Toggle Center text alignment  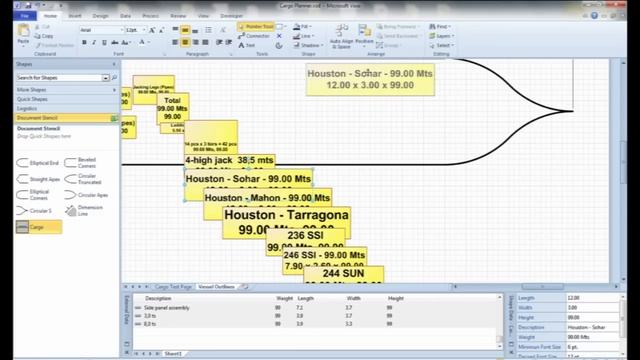pyautogui.click(x=185, y=42)
